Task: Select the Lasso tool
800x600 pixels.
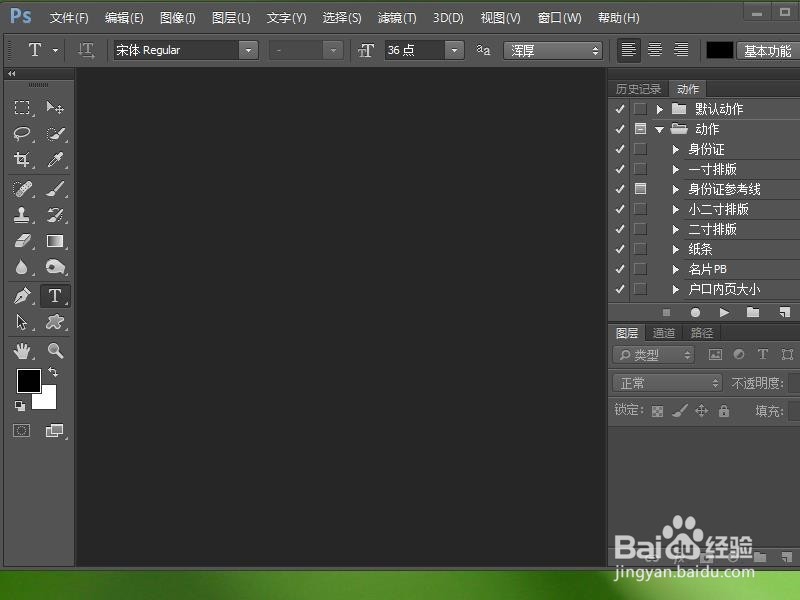Action: pos(21,134)
